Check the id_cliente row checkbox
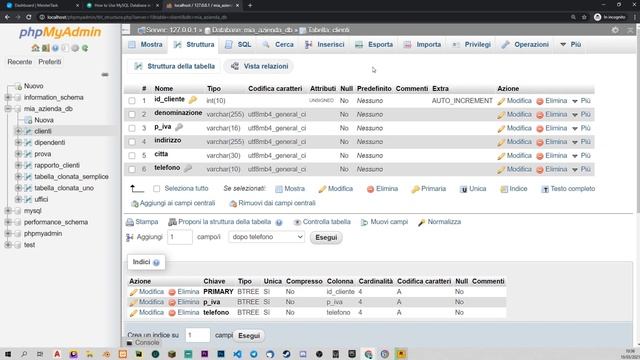The image size is (640, 360). pos(132,101)
